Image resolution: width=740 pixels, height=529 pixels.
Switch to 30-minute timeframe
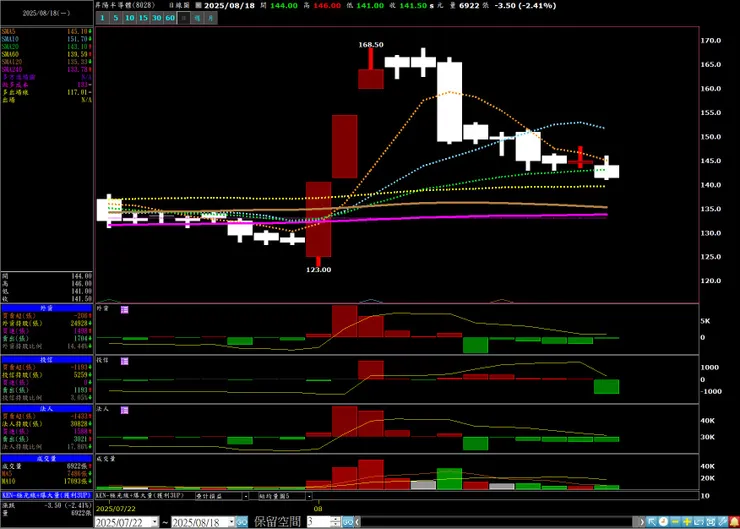(x=157, y=18)
